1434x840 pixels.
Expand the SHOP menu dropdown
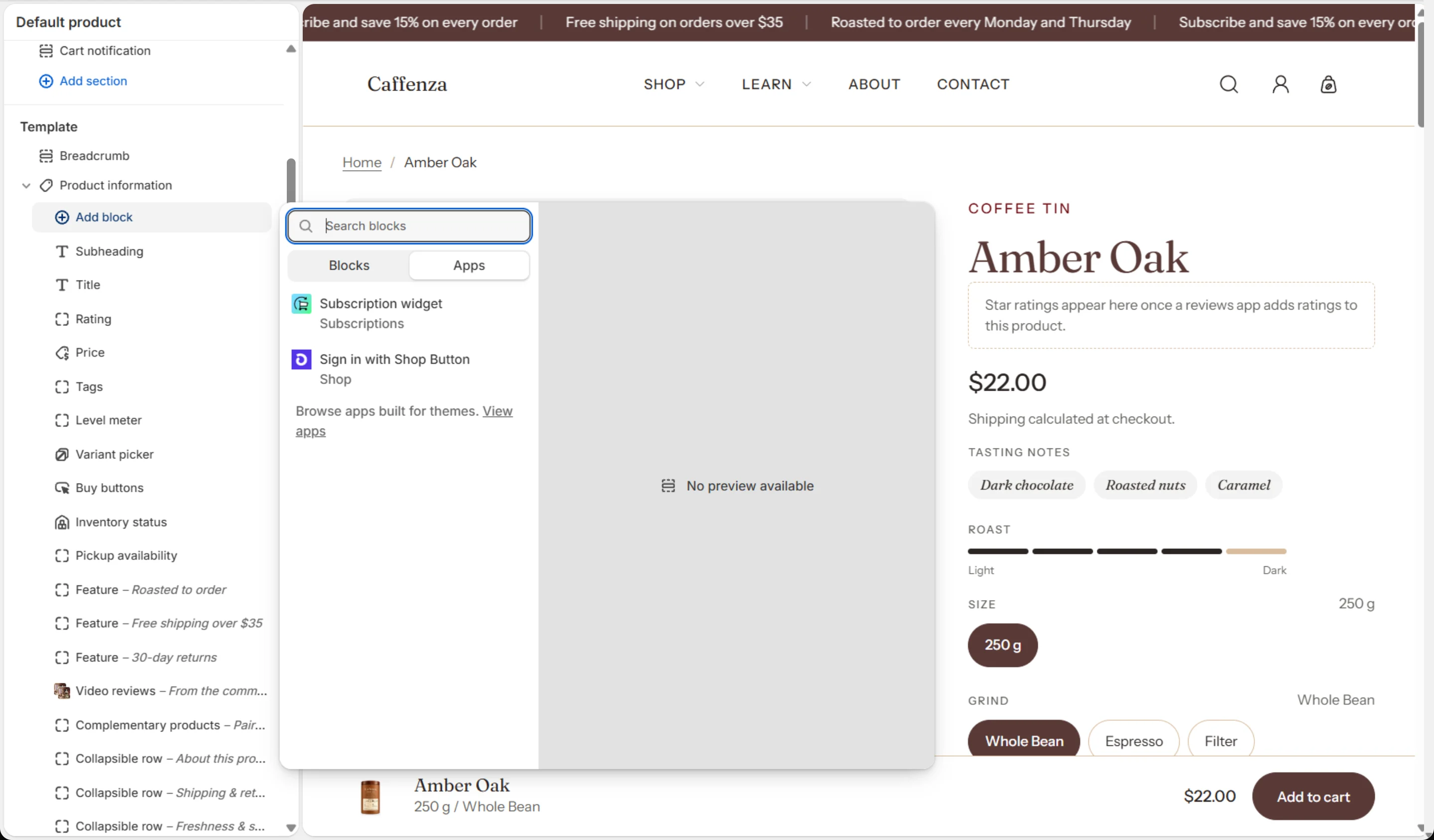674,84
